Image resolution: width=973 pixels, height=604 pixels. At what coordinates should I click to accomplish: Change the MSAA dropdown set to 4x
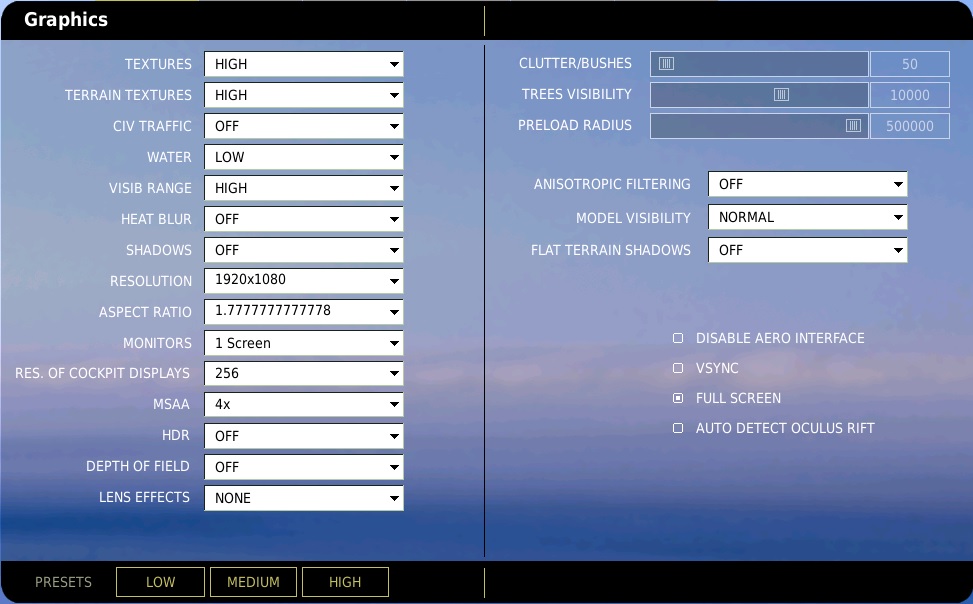(x=303, y=404)
